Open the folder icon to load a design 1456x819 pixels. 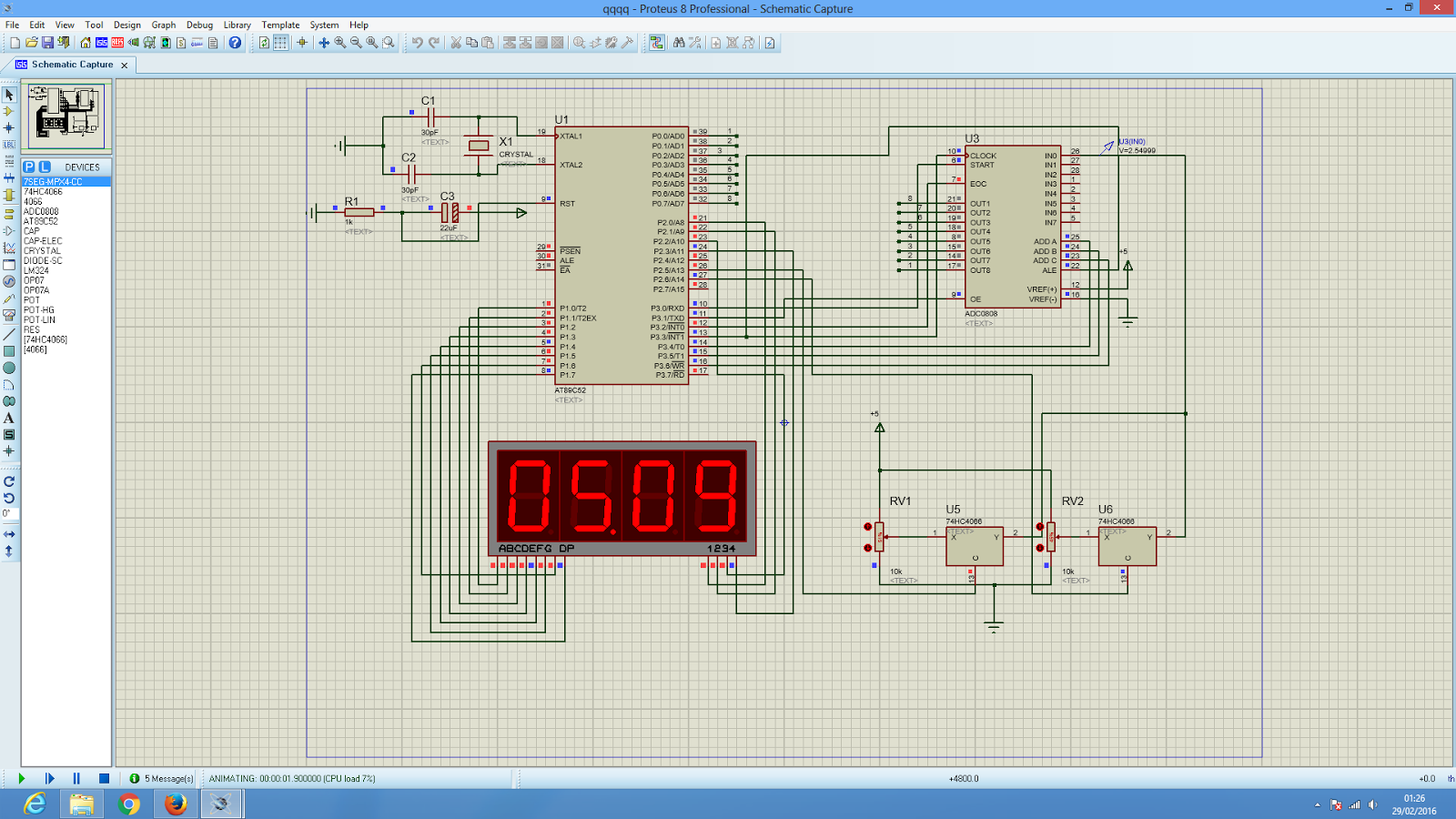32,43
